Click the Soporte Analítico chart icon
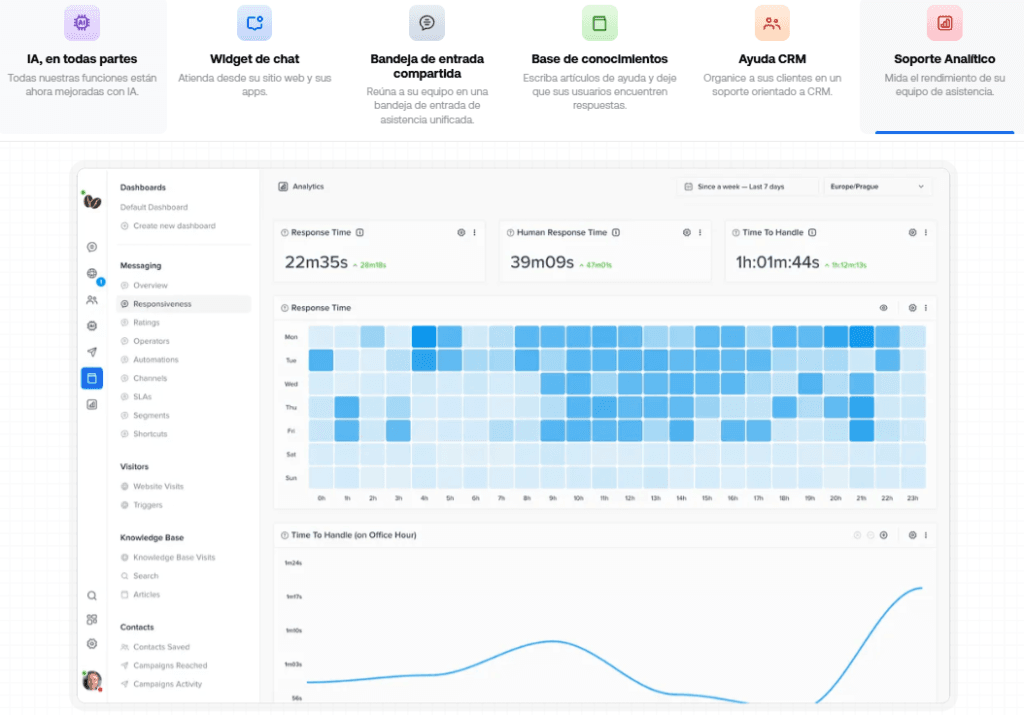 pyautogui.click(x=944, y=23)
